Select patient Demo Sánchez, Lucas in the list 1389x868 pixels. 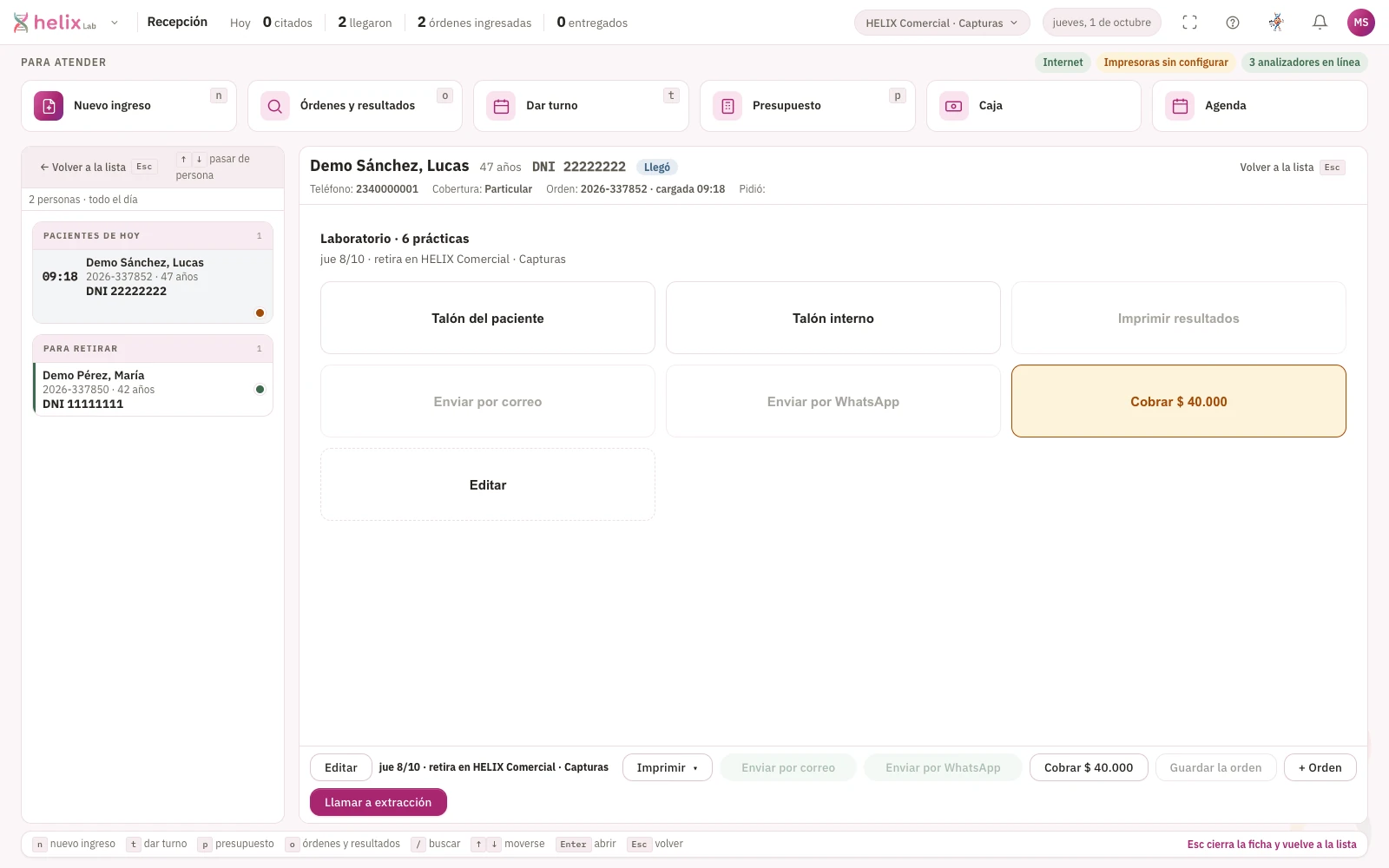click(x=153, y=286)
